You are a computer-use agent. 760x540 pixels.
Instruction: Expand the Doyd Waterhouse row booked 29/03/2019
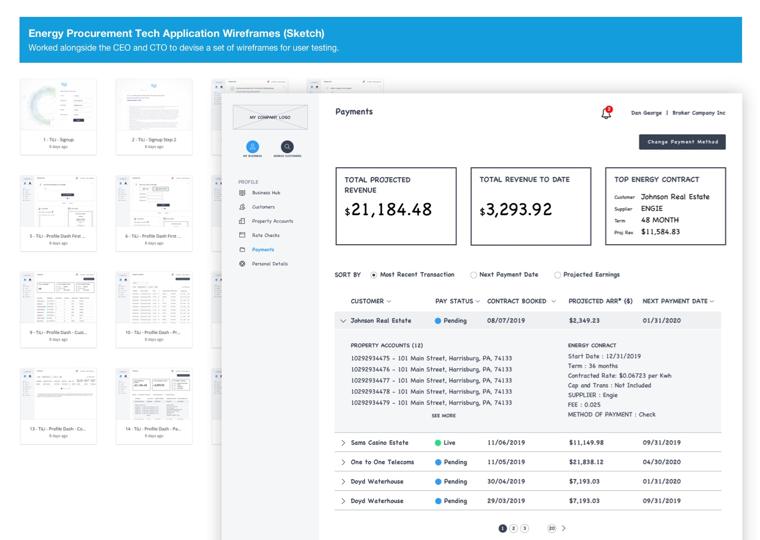[x=343, y=501]
